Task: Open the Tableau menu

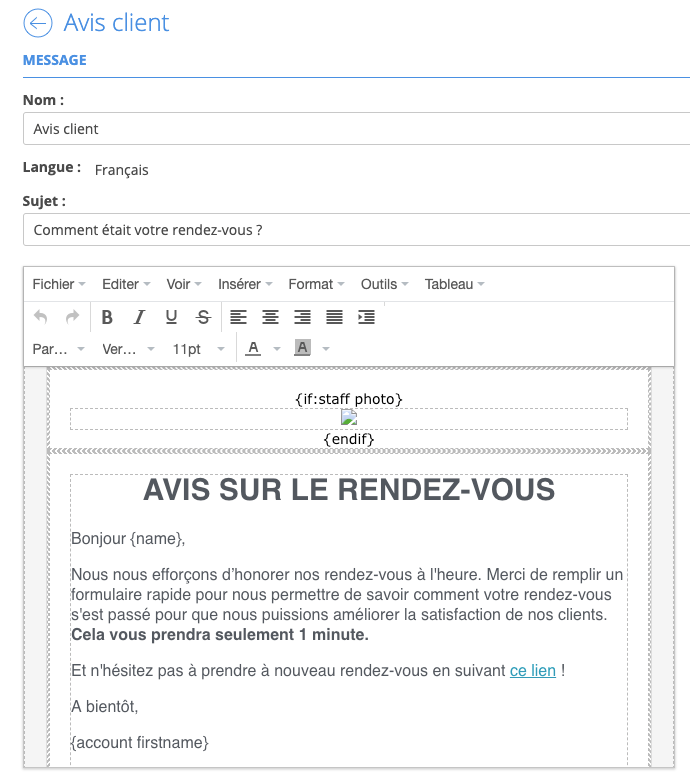Action: click(x=454, y=284)
